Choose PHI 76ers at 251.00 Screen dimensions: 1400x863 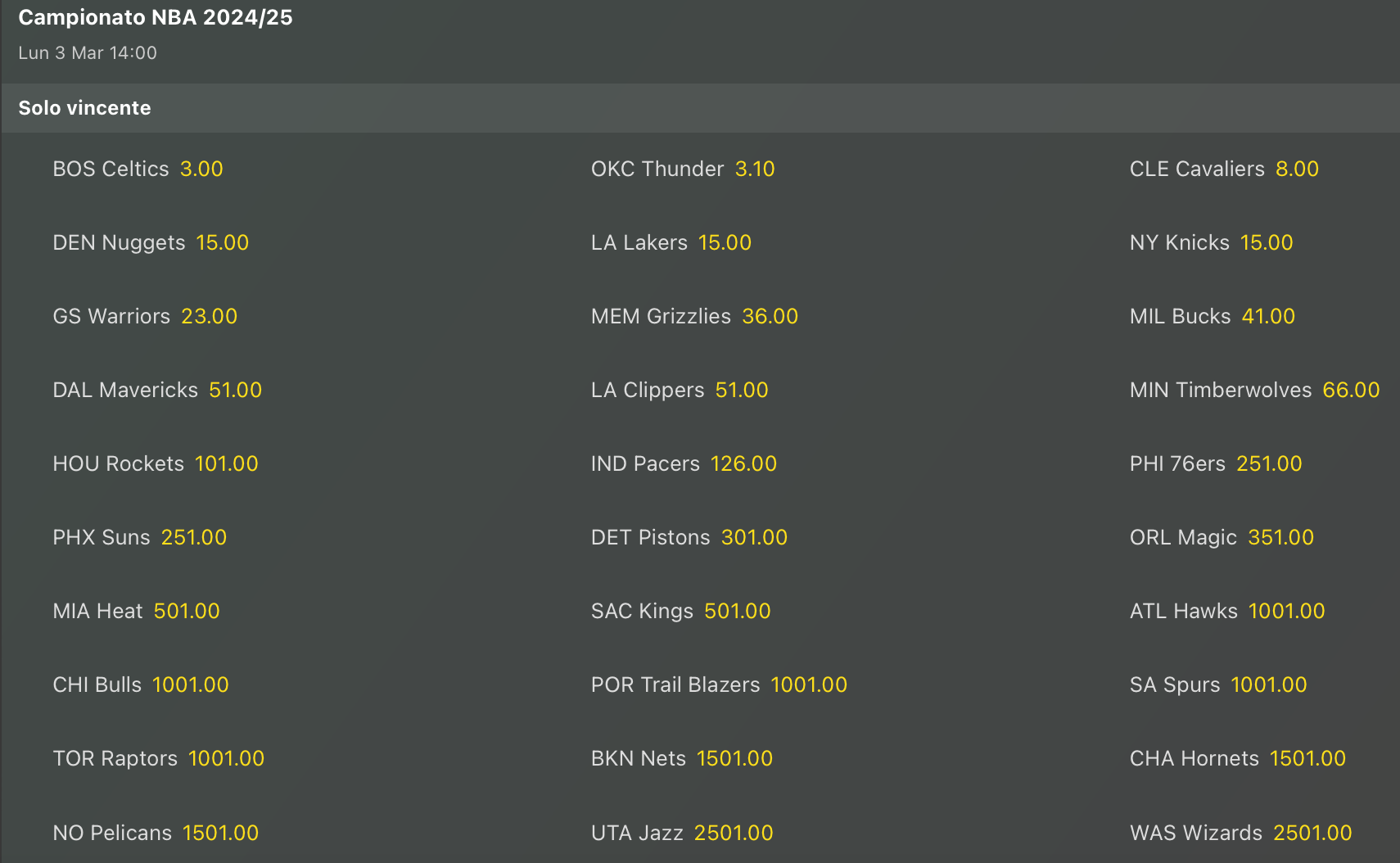1216,463
